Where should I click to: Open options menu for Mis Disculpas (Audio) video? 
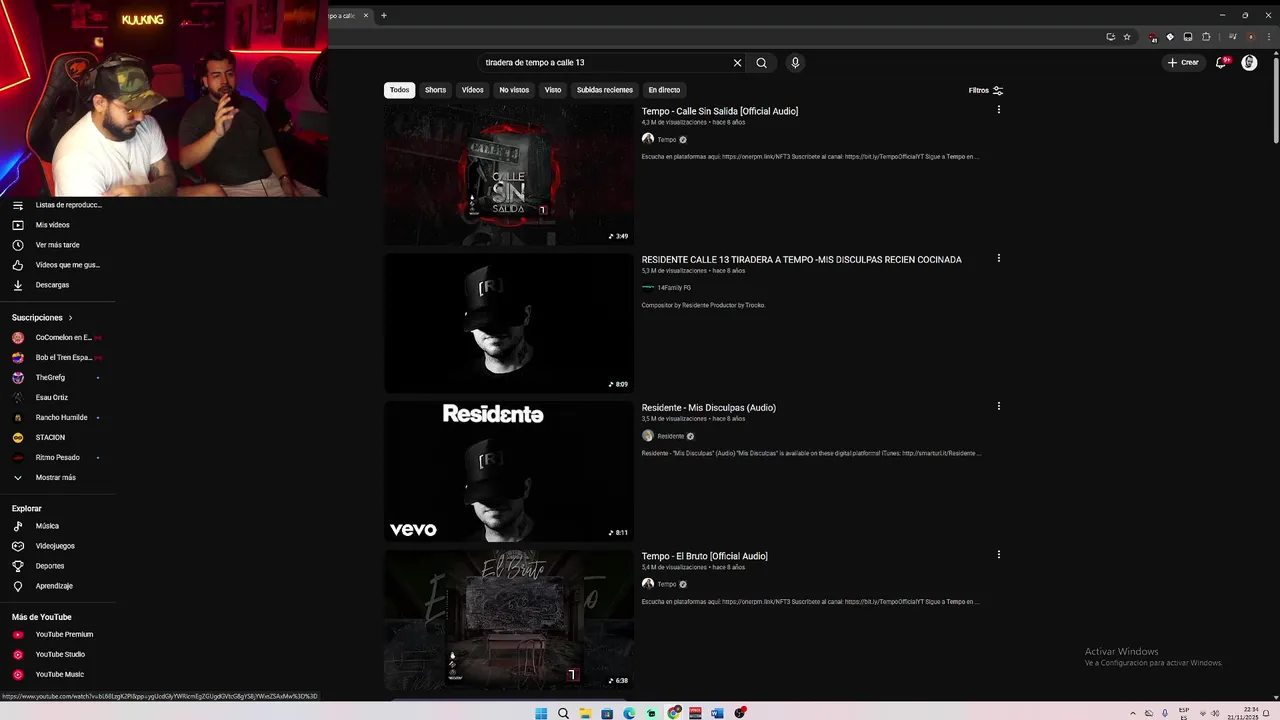coord(998,406)
